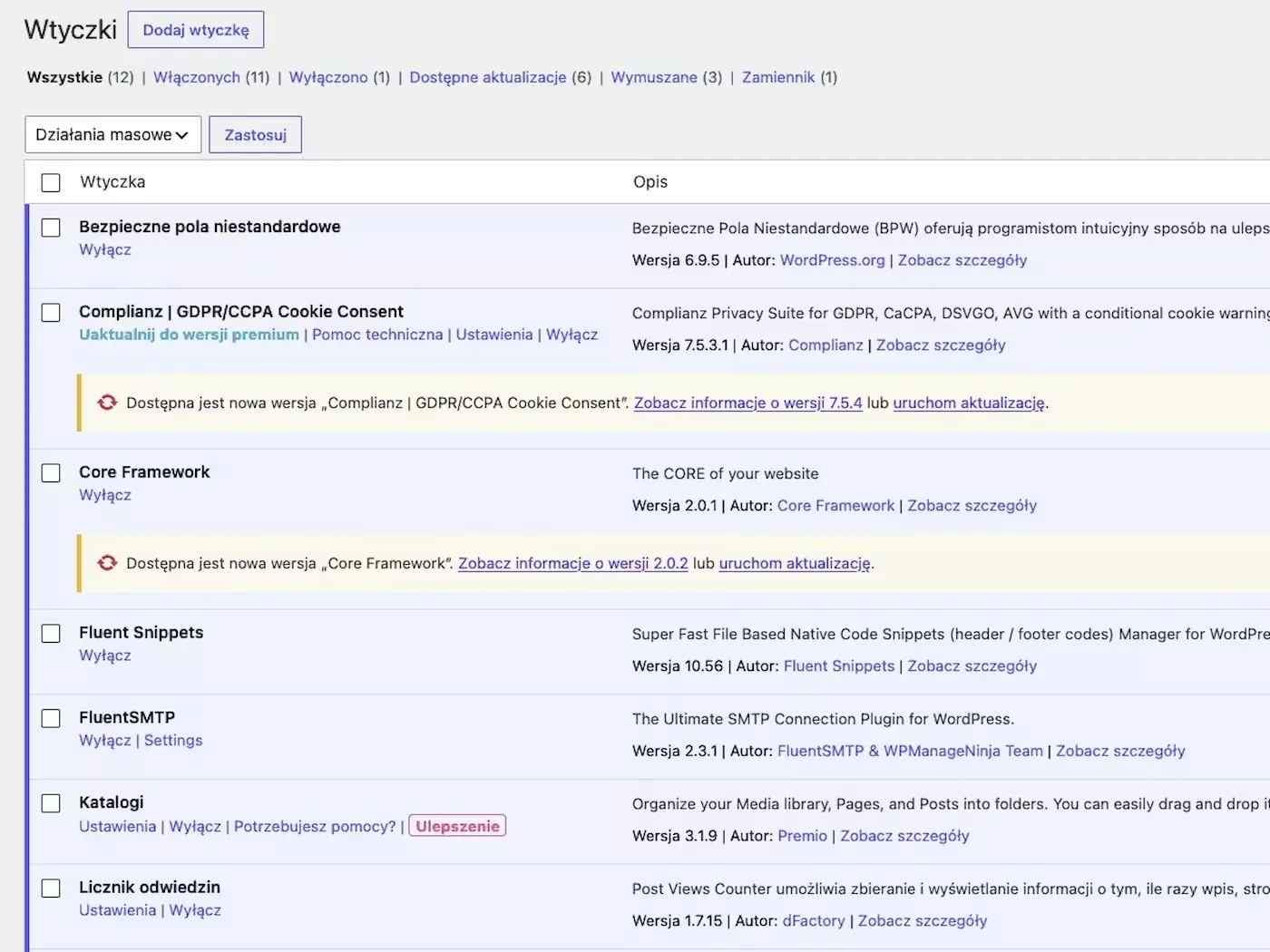Click the Zastosuj button
The image size is (1270, 952).
click(255, 135)
